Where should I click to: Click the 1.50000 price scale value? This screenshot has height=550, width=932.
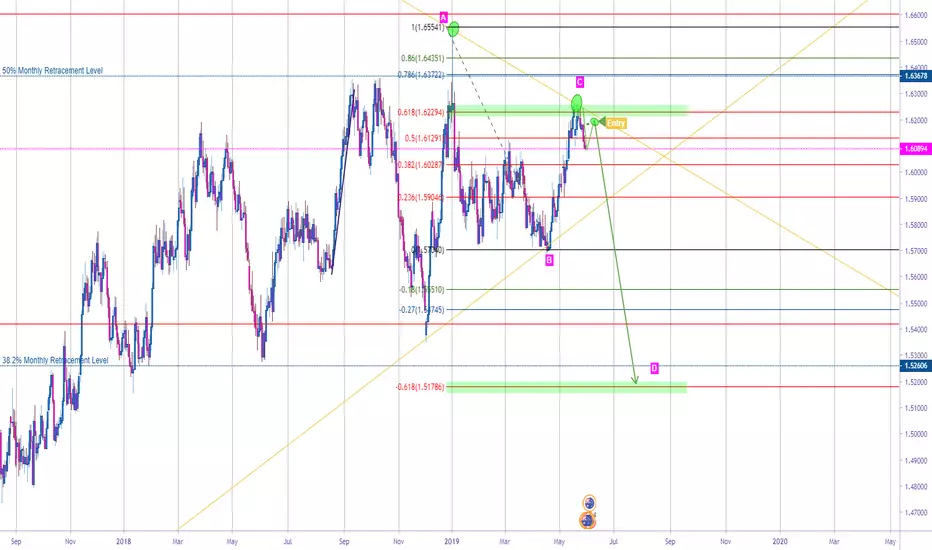pyautogui.click(x=916, y=434)
